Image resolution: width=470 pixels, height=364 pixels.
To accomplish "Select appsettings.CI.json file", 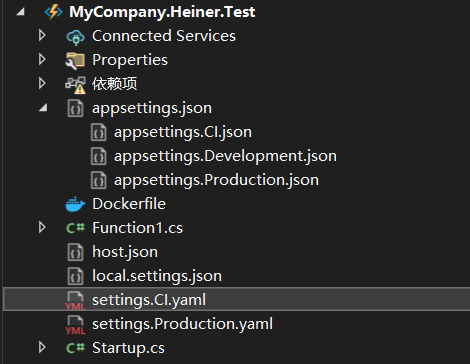I will tap(183, 132).
